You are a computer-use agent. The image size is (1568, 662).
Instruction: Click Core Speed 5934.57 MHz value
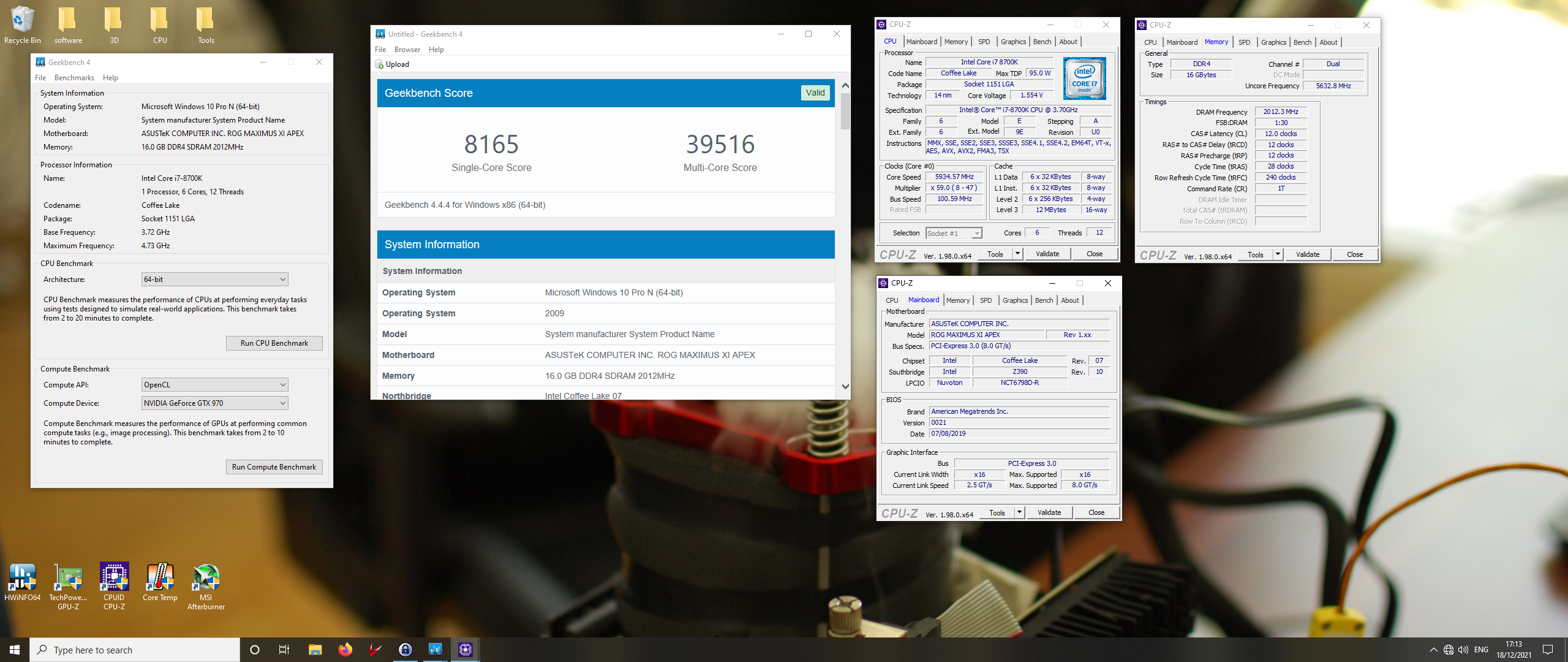pyautogui.click(x=954, y=177)
